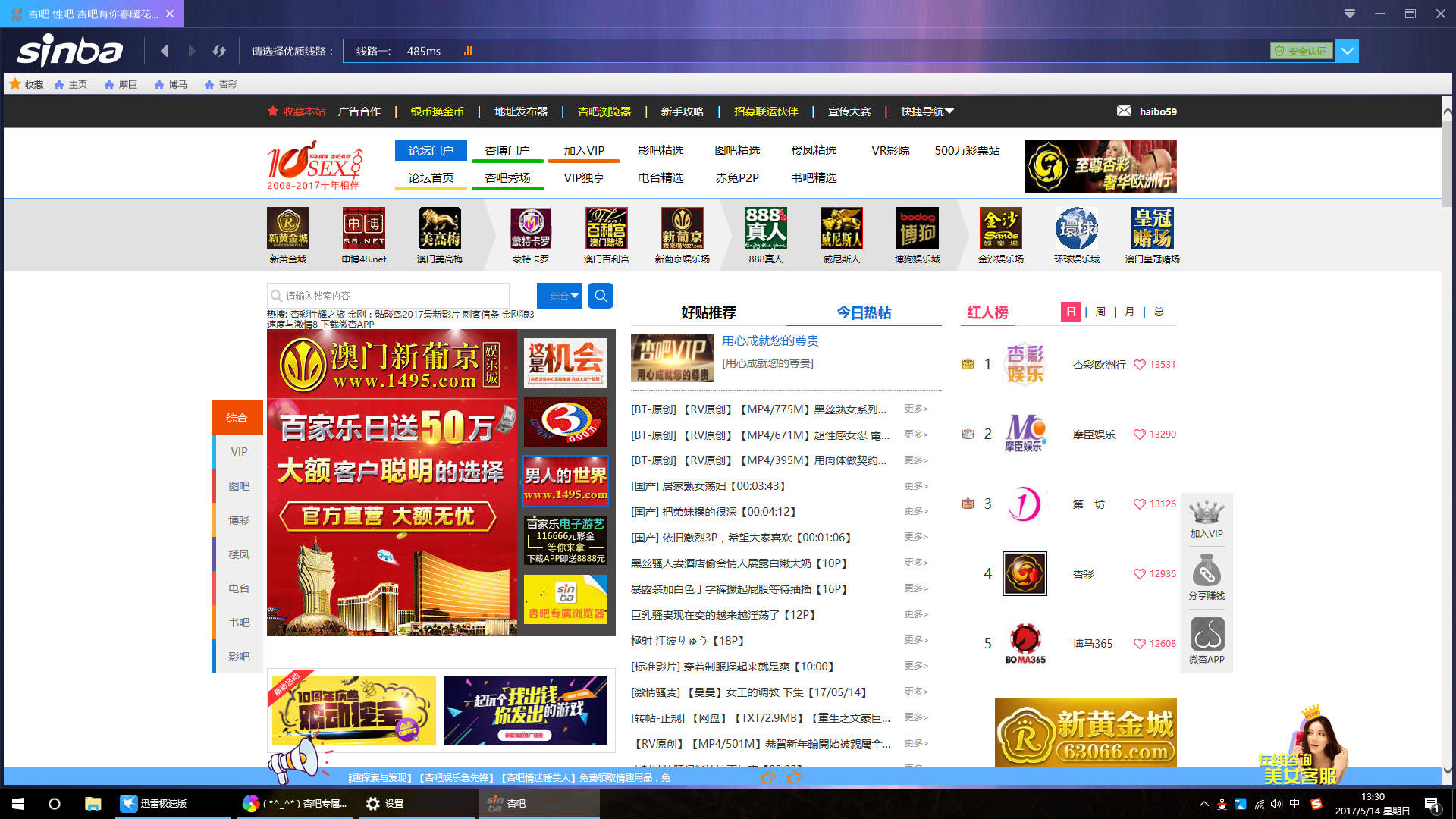Click the 新手攻略 link
The height and width of the screenshot is (819, 1456).
click(682, 111)
